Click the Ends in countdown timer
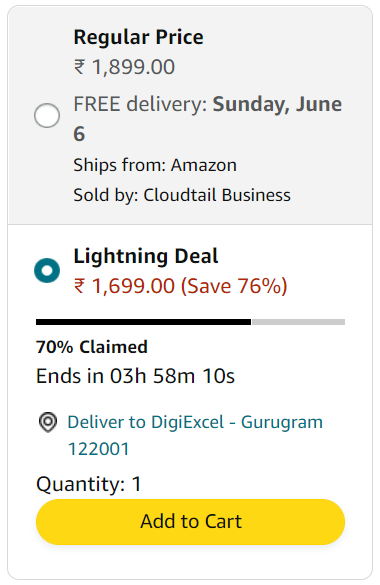 [x=135, y=376]
